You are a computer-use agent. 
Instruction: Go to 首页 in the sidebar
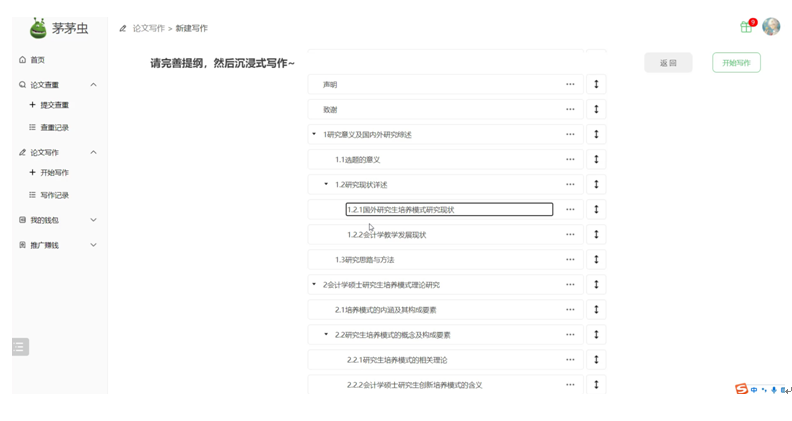click(37, 60)
